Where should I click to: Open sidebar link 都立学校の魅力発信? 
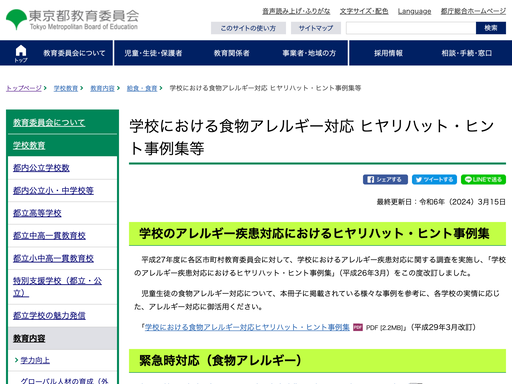(49, 315)
